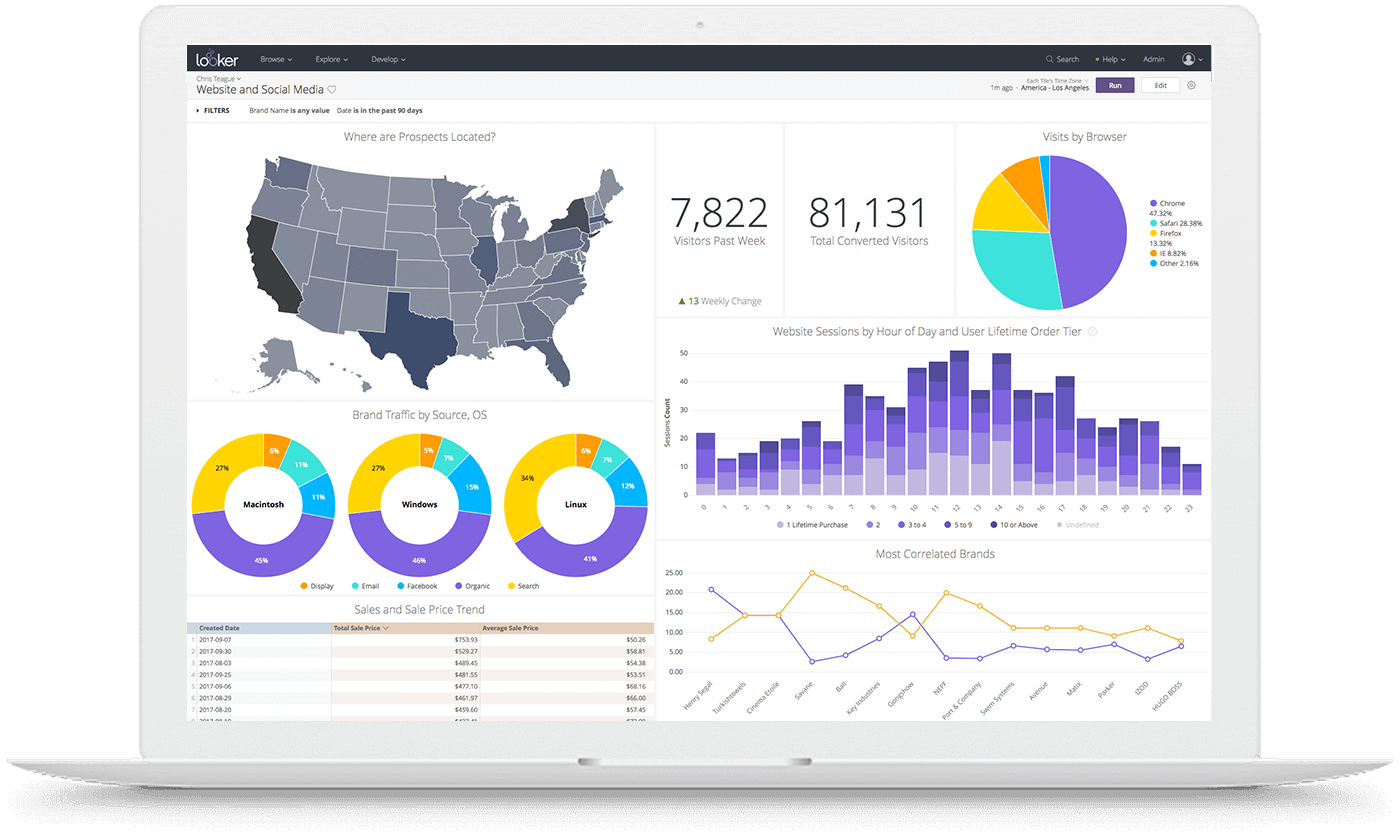Click info icon beside Website Sessions title
The image size is (1400, 838).
(1092, 332)
